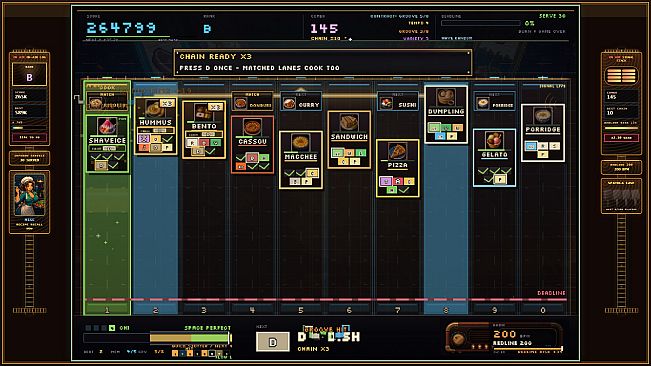This screenshot has height=366, width=651.
Task: Select lane 0 number label
Action: (x=543, y=310)
